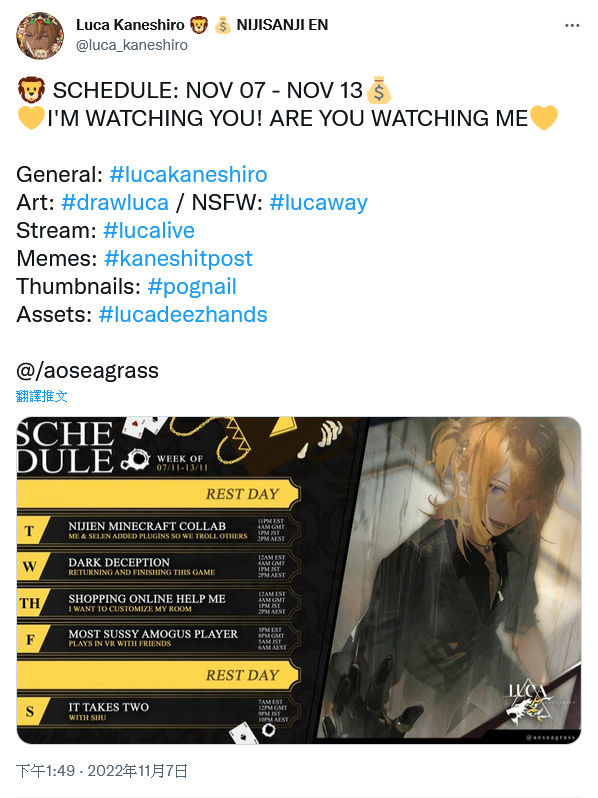Viewport: 598px width, 798px height.
Task: Open the three-dot more options menu
Action: click(x=572, y=25)
